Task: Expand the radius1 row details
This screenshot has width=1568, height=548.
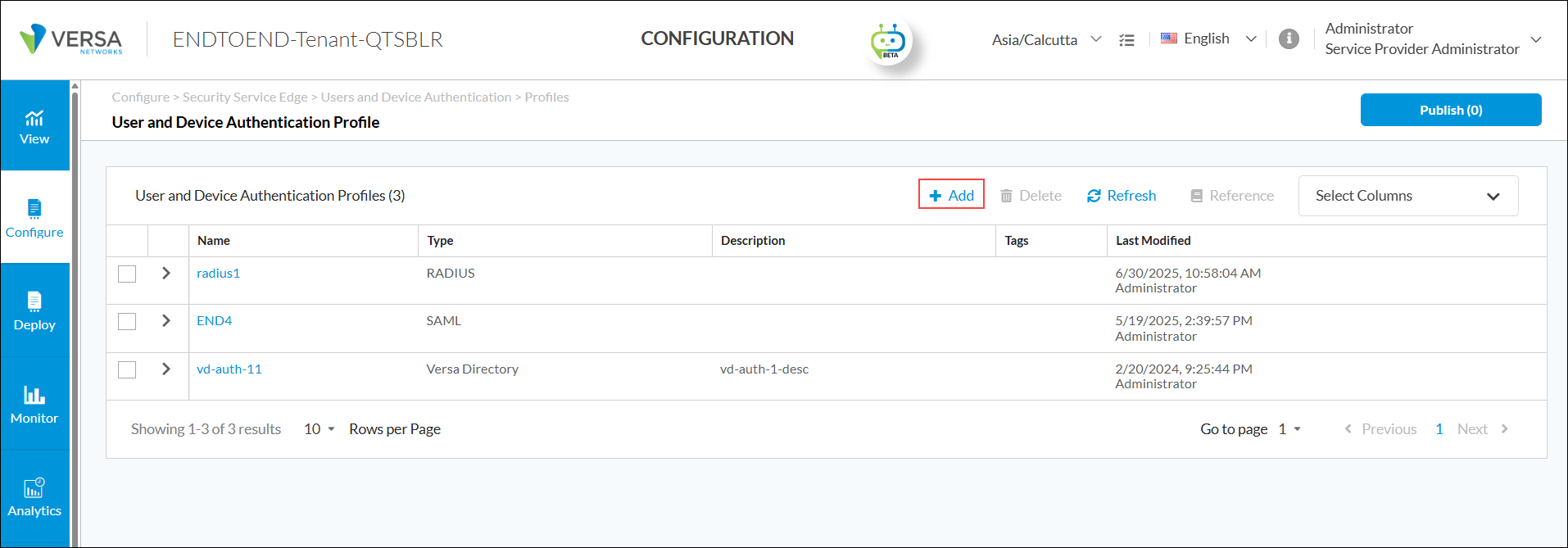Action: click(x=166, y=273)
